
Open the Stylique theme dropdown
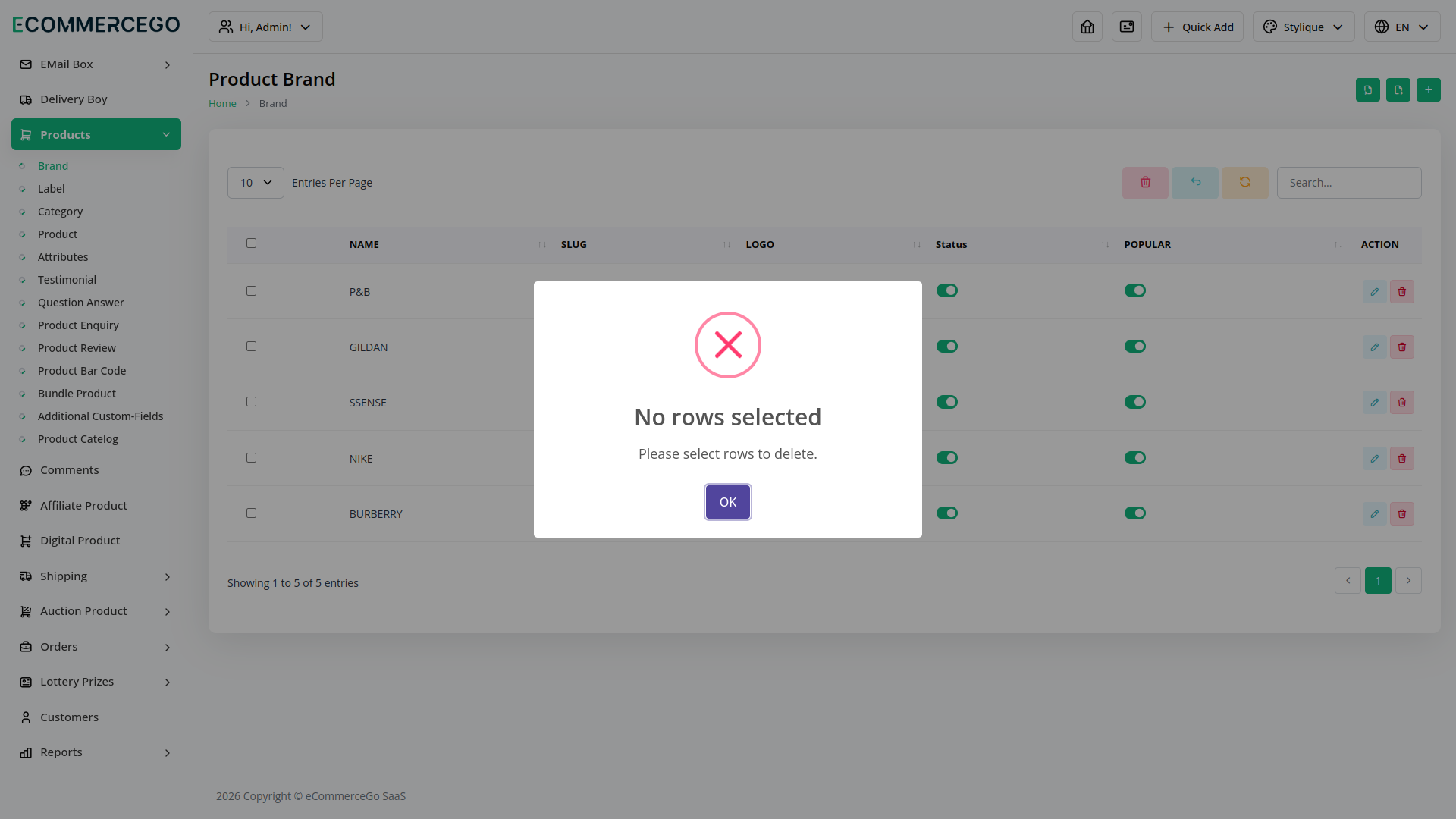tap(1303, 27)
